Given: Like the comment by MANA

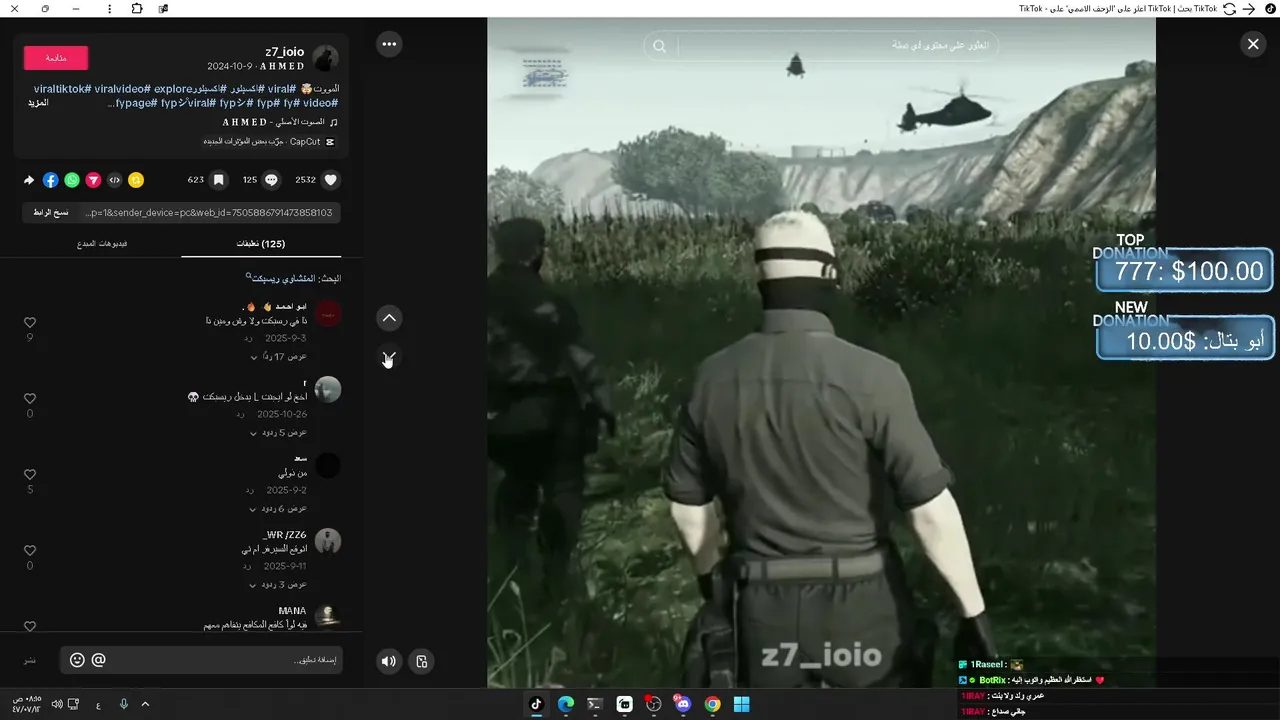Looking at the screenshot, I should click(30, 626).
